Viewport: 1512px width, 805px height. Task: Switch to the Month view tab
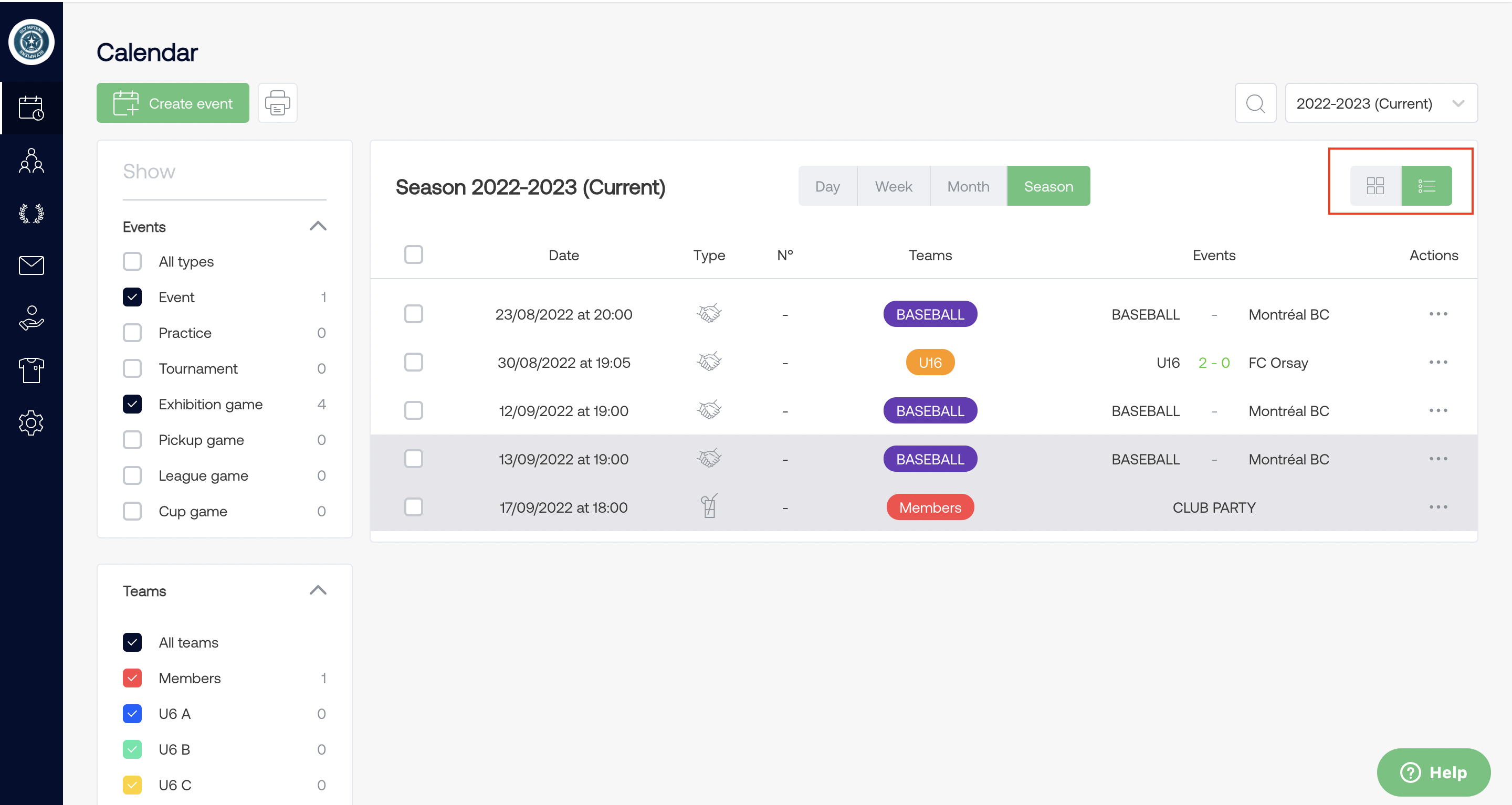(968, 186)
